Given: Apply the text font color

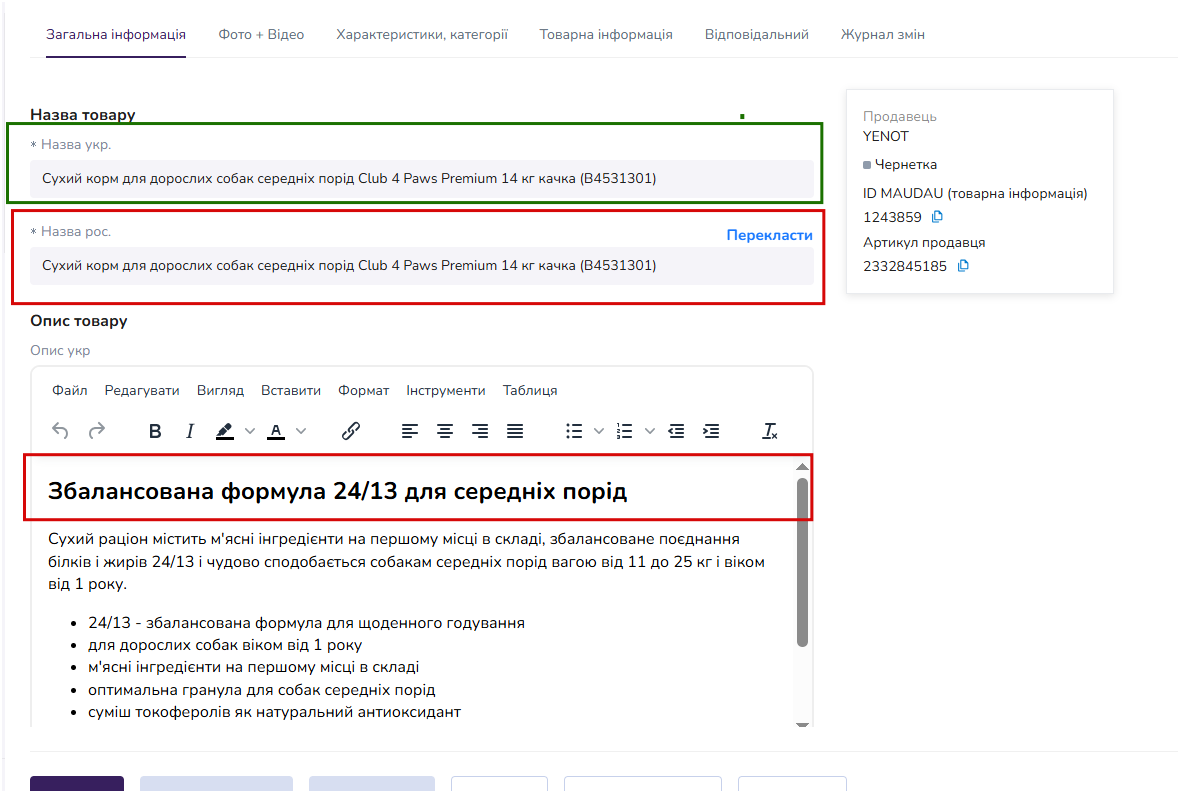Looking at the screenshot, I should click(x=276, y=431).
